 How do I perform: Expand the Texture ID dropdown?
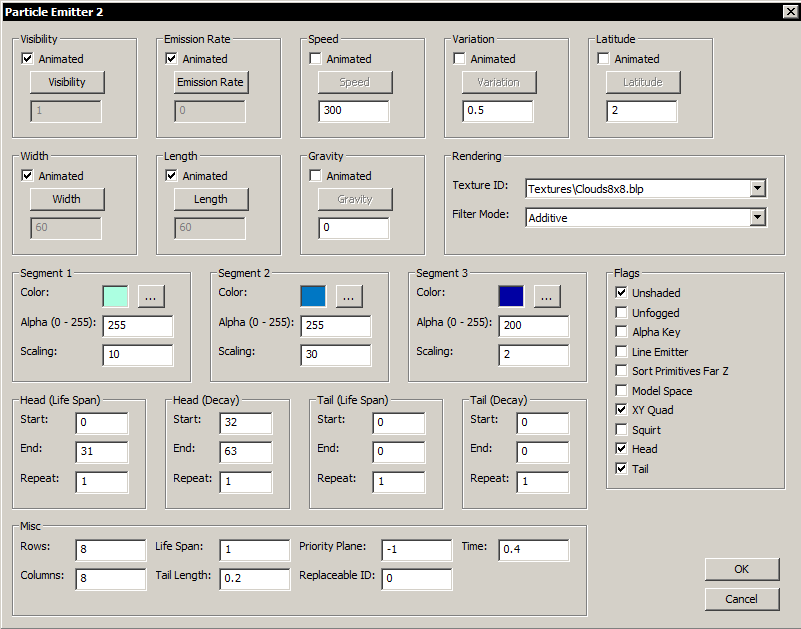pos(757,188)
